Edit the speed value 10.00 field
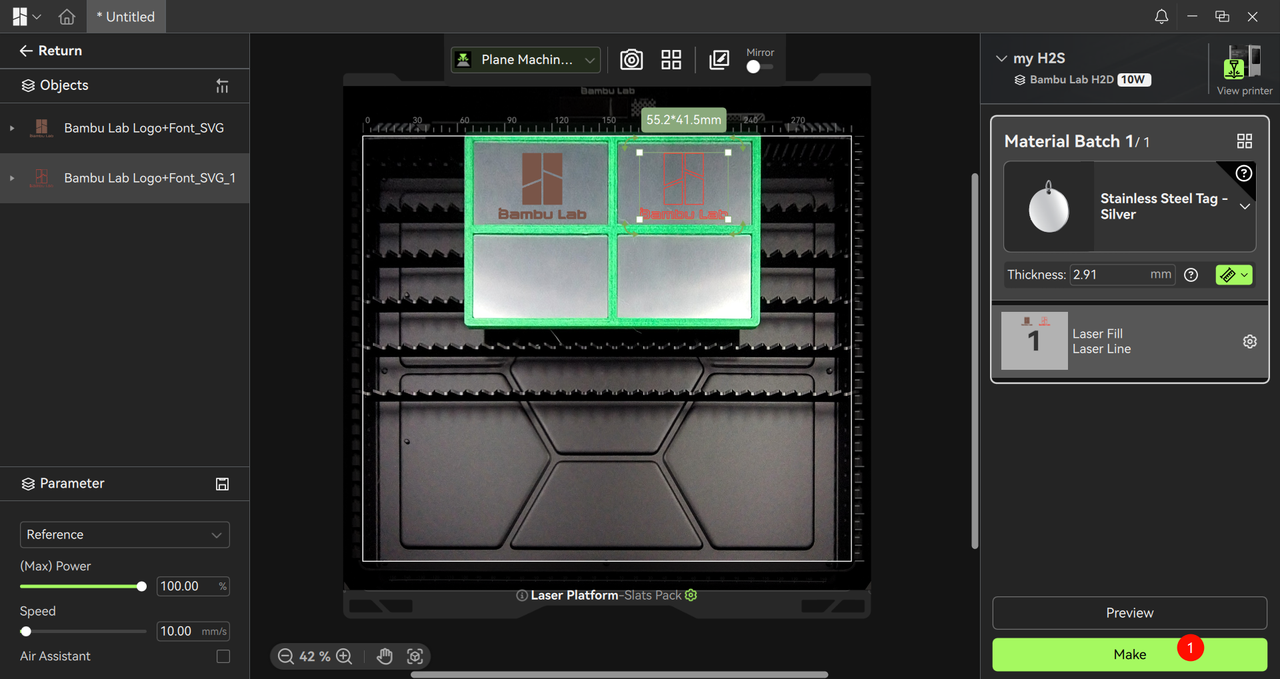Screen dimensions: 1280x679 pos(193,632)
